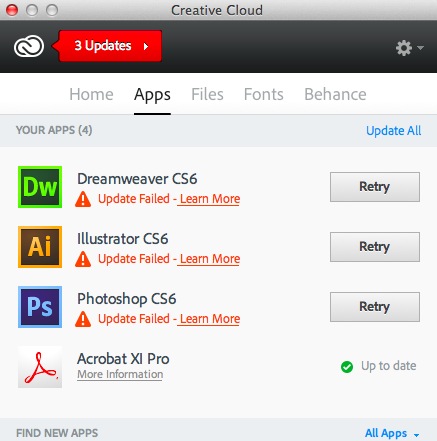The image size is (437, 441).
Task: Click the YOUR APPS (4) heading
Action: pos(54,130)
